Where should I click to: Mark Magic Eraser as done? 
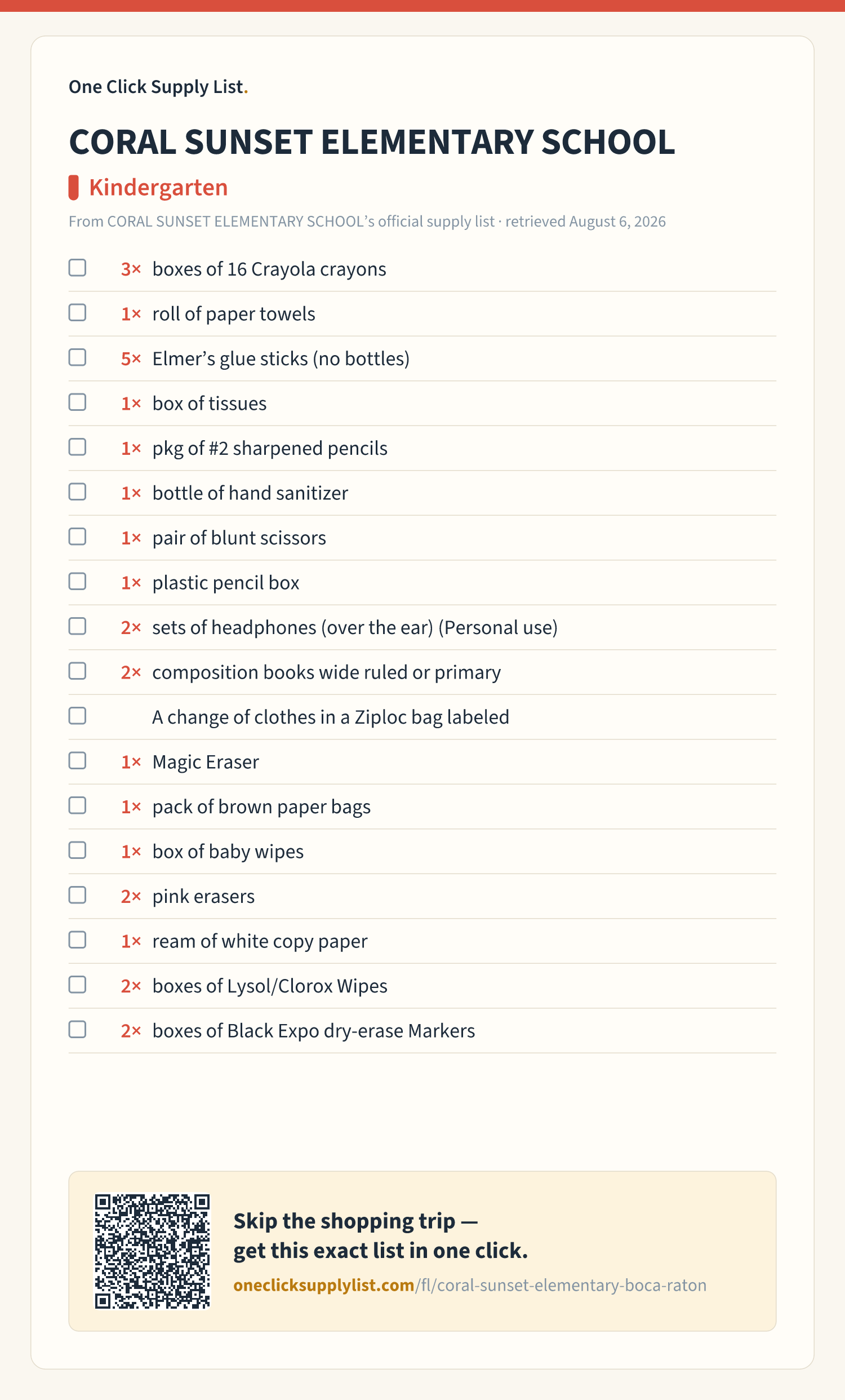tap(77, 761)
